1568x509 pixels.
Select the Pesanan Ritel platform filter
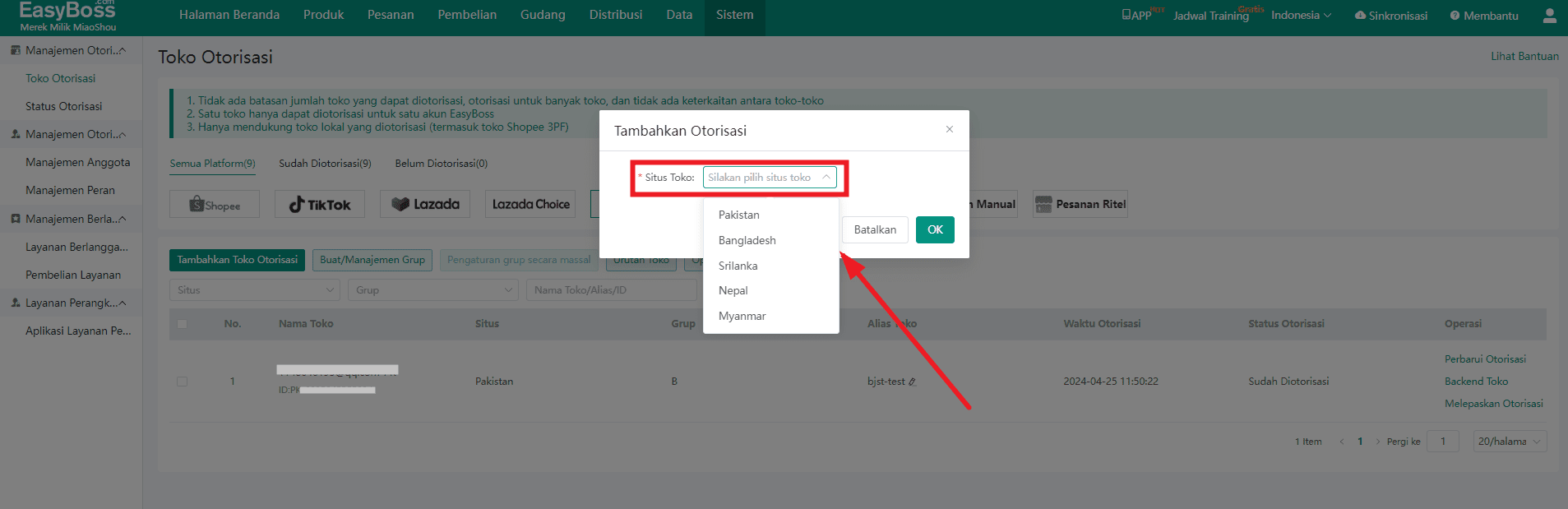point(1080,204)
